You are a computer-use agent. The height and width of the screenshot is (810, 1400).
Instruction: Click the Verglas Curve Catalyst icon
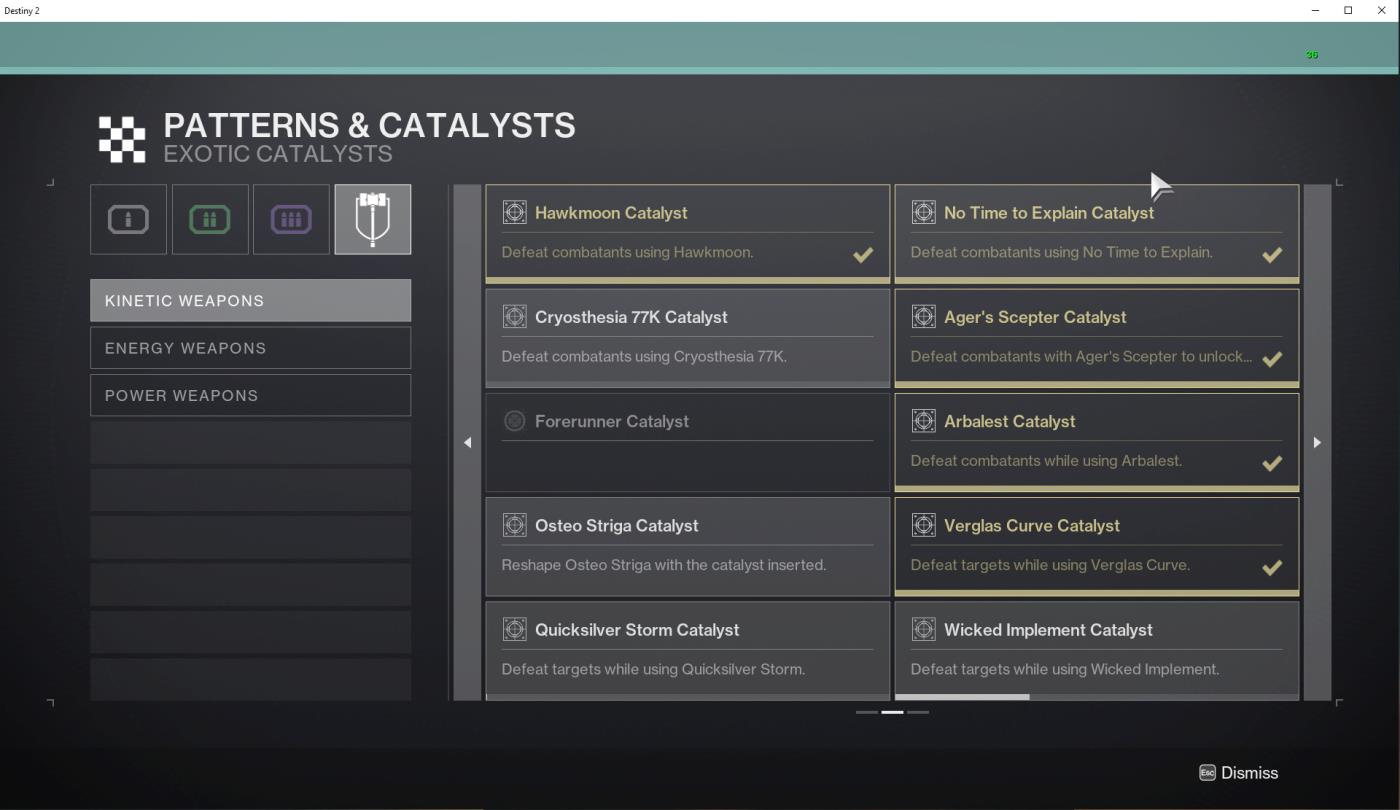pos(923,525)
